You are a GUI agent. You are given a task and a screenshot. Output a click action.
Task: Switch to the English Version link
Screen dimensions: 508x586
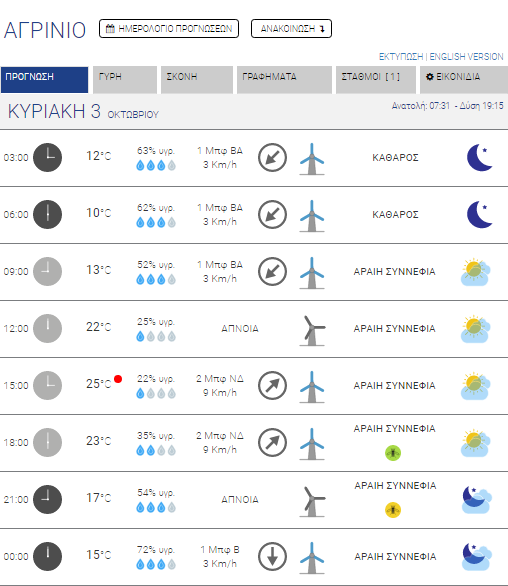click(x=467, y=57)
